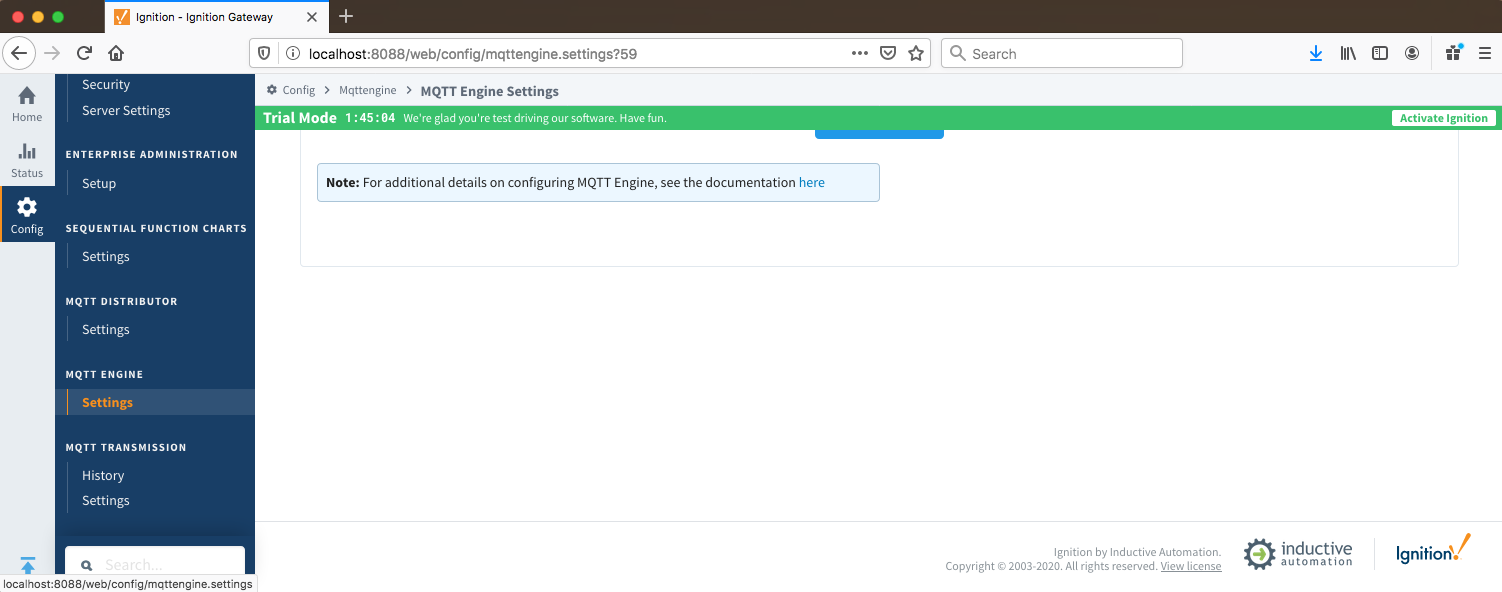Open Settings under MQTT Engine

pyautogui.click(x=107, y=402)
